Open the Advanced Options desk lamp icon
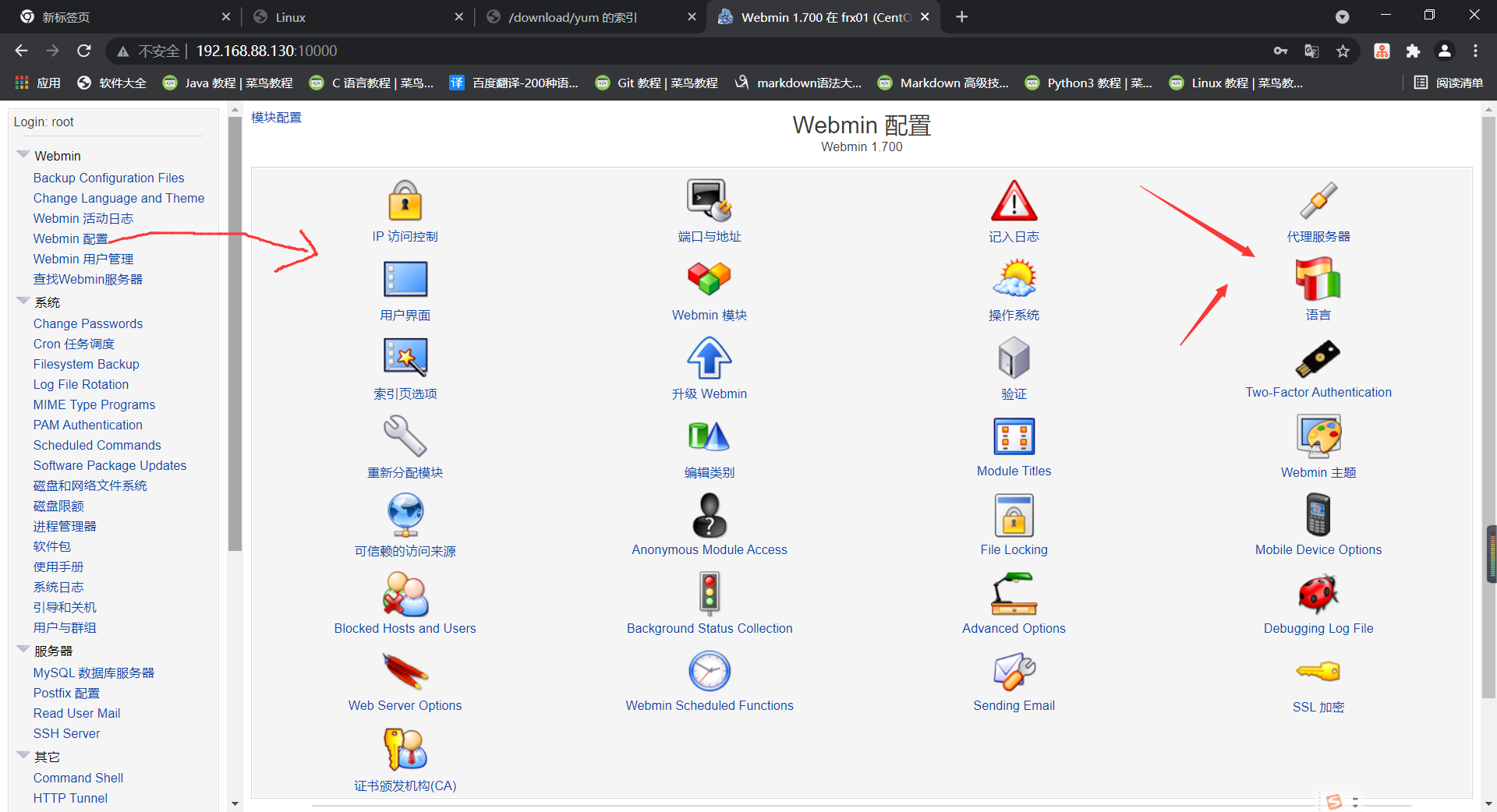1497x812 pixels. coord(1014,594)
